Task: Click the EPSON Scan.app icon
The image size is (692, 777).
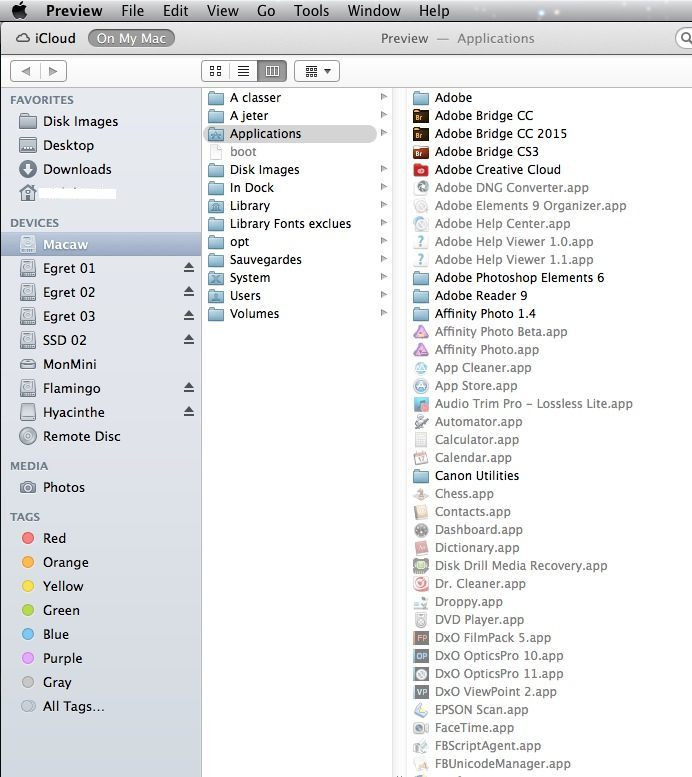Action: click(x=421, y=710)
